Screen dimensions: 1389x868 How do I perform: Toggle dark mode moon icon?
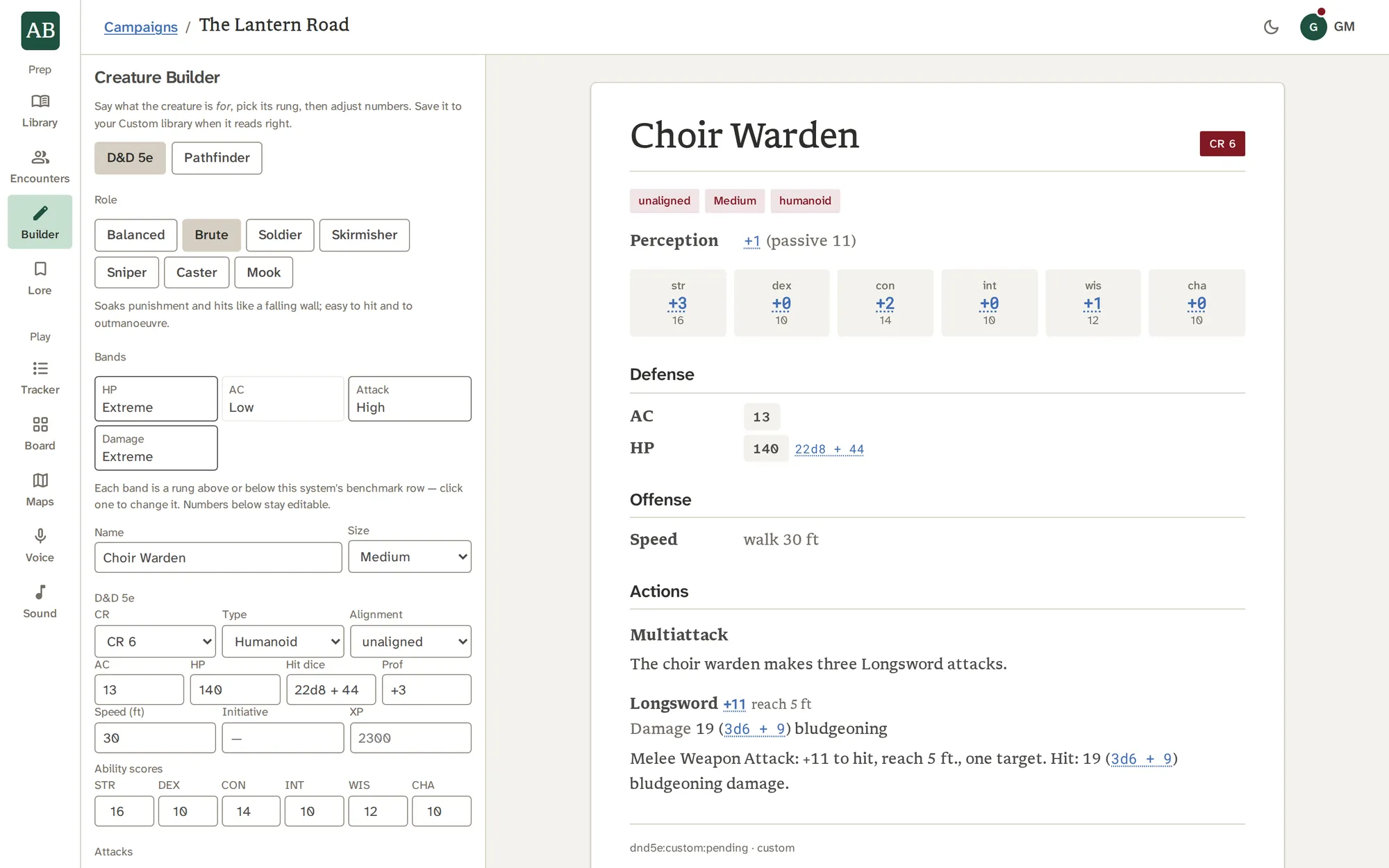point(1271,27)
